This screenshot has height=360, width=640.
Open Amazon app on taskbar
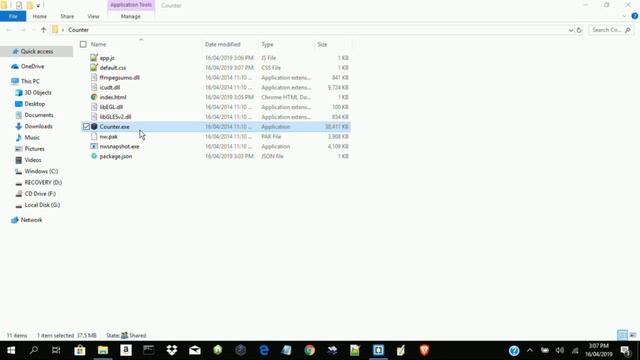(x=126, y=350)
